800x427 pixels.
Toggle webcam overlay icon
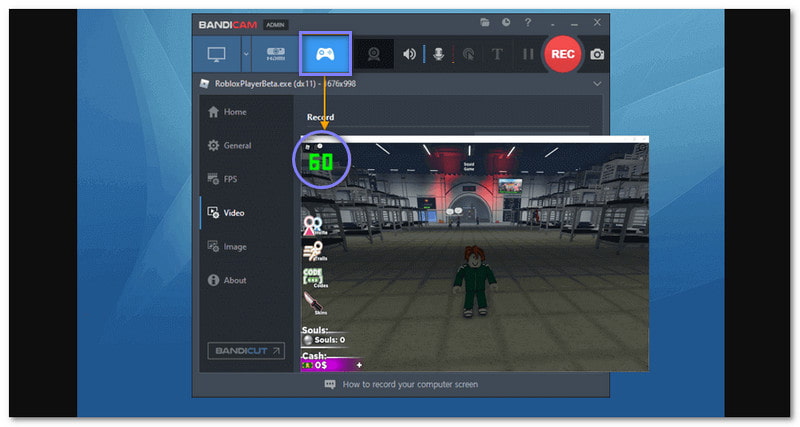pos(374,54)
